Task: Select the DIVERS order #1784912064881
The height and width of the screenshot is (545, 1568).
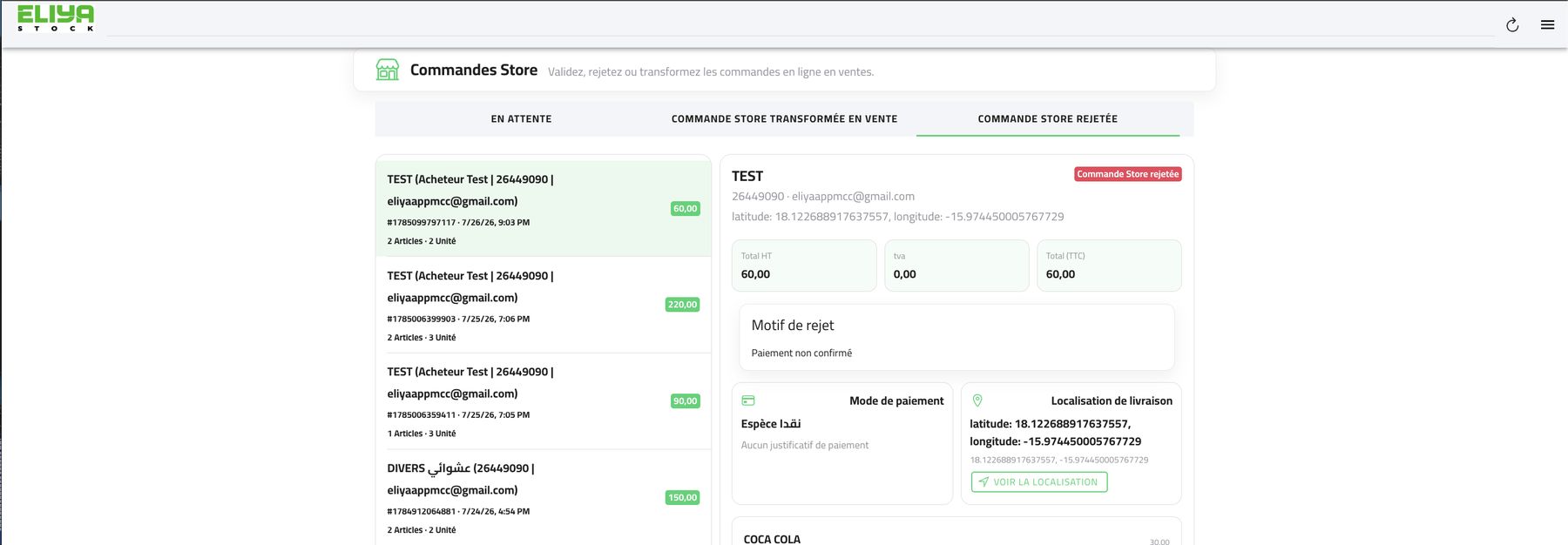Action: tap(544, 497)
